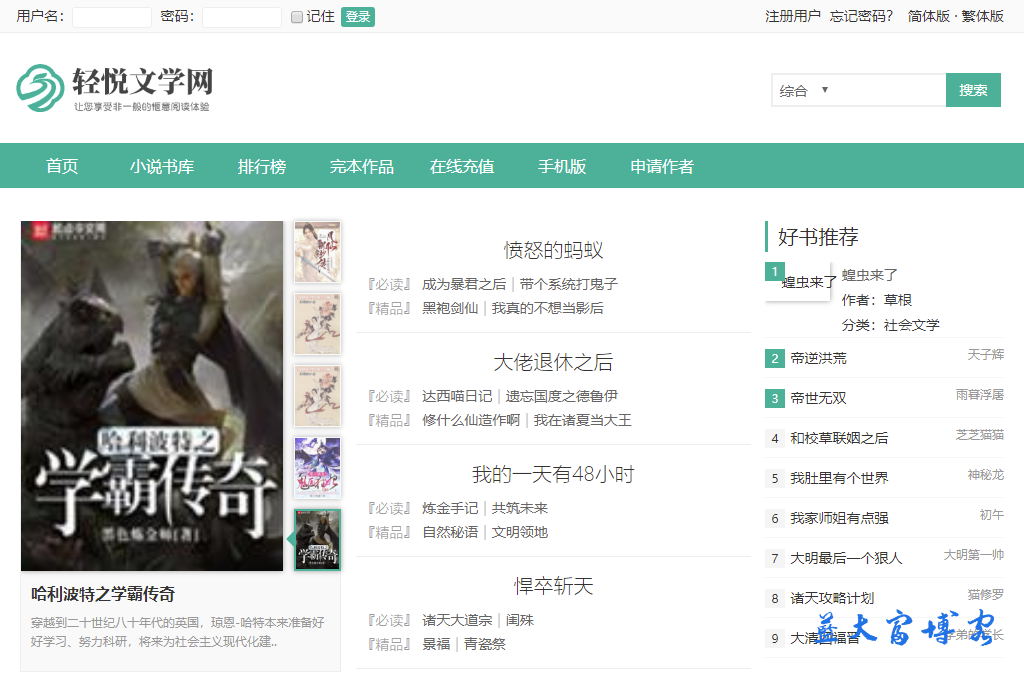Click author name 神秘龙

pyautogui.click(x=985, y=475)
